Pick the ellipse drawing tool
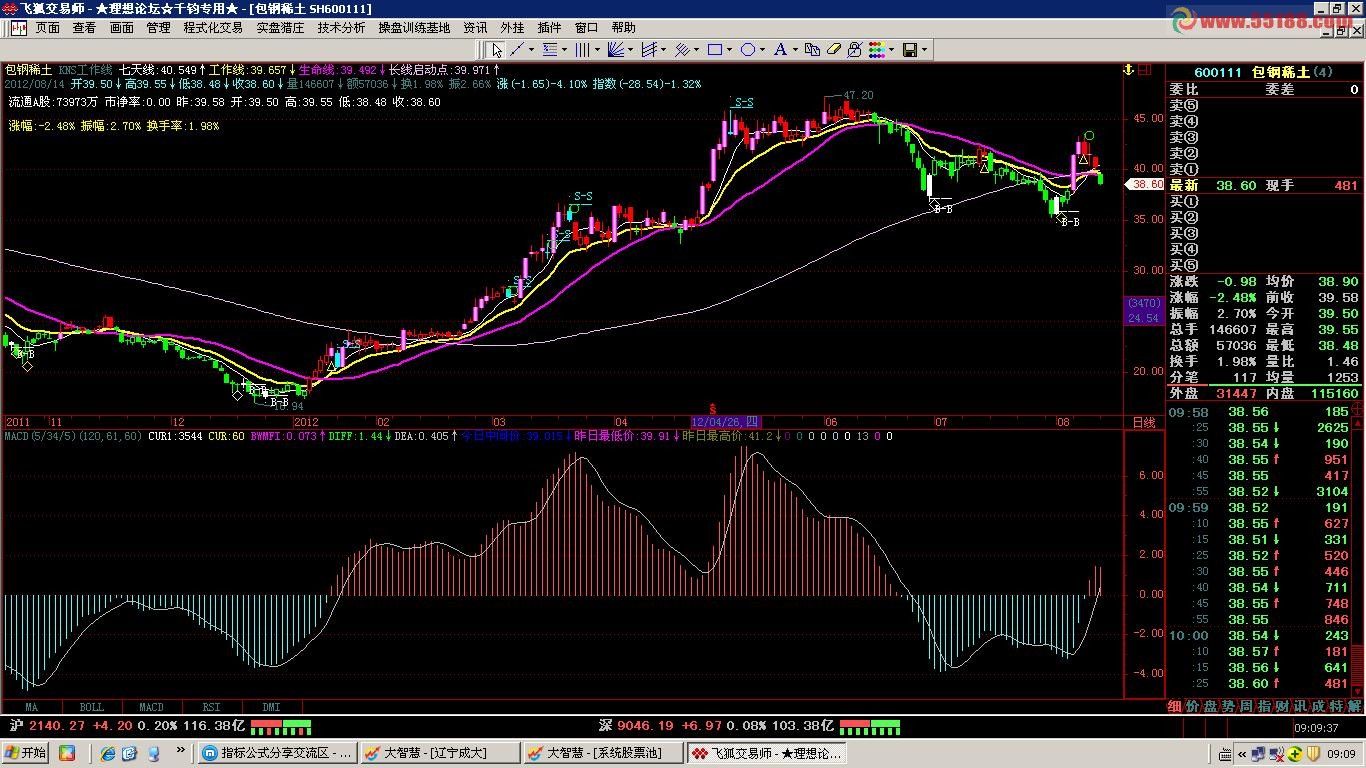The width and height of the screenshot is (1366, 768). tap(747, 49)
